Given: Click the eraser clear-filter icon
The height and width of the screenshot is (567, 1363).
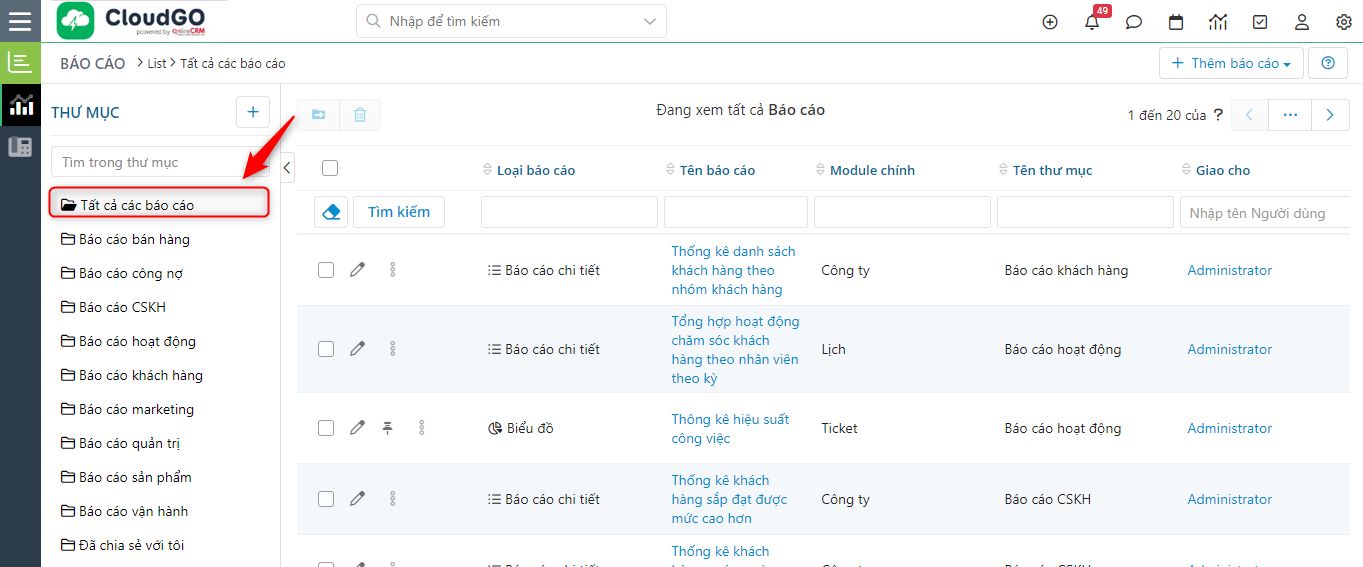Looking at the screenshot, I should [331, 212].
